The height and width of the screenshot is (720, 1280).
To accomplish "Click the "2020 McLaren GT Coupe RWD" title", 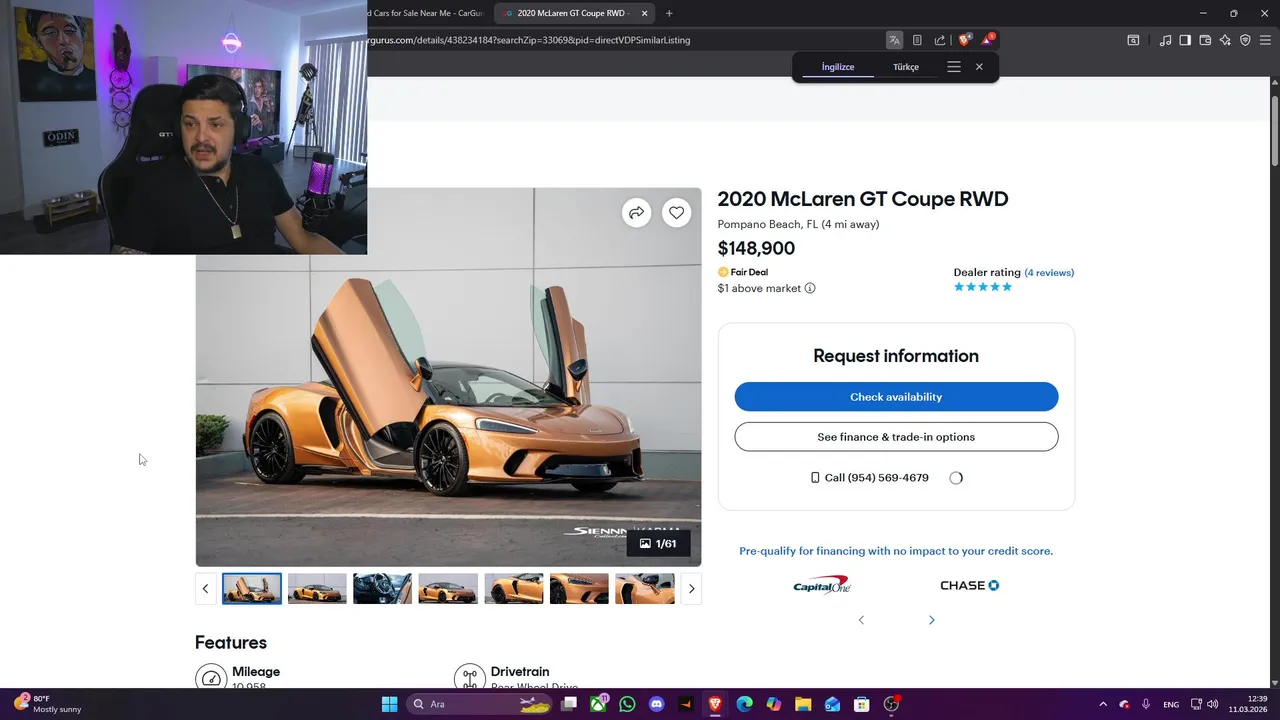I will [x=863, y=199].
